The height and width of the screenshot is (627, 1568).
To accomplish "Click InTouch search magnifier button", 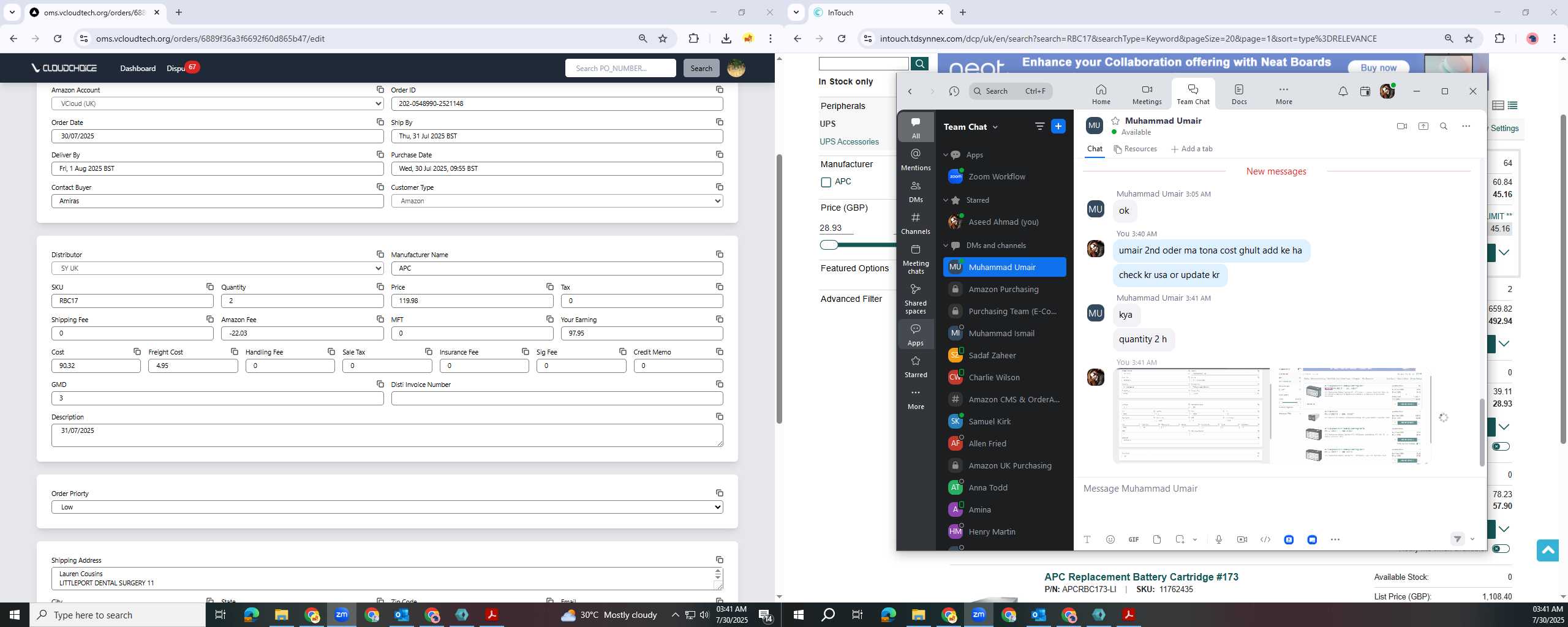I will pos(919,64).
